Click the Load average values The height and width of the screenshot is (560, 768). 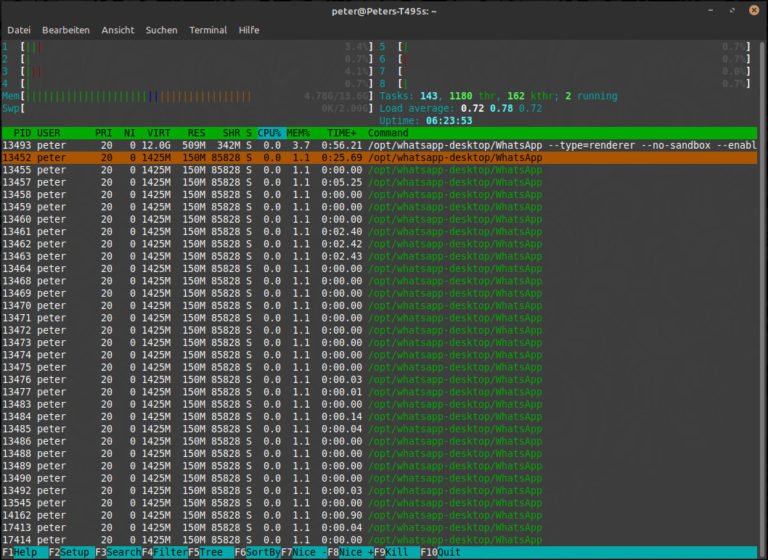point(501,108)
